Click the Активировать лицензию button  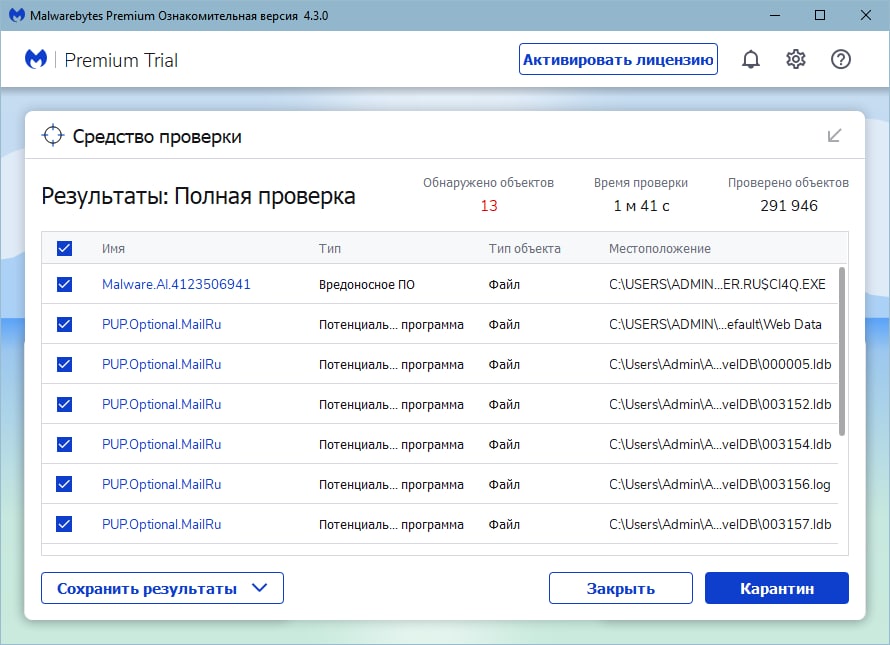[618, 59]
